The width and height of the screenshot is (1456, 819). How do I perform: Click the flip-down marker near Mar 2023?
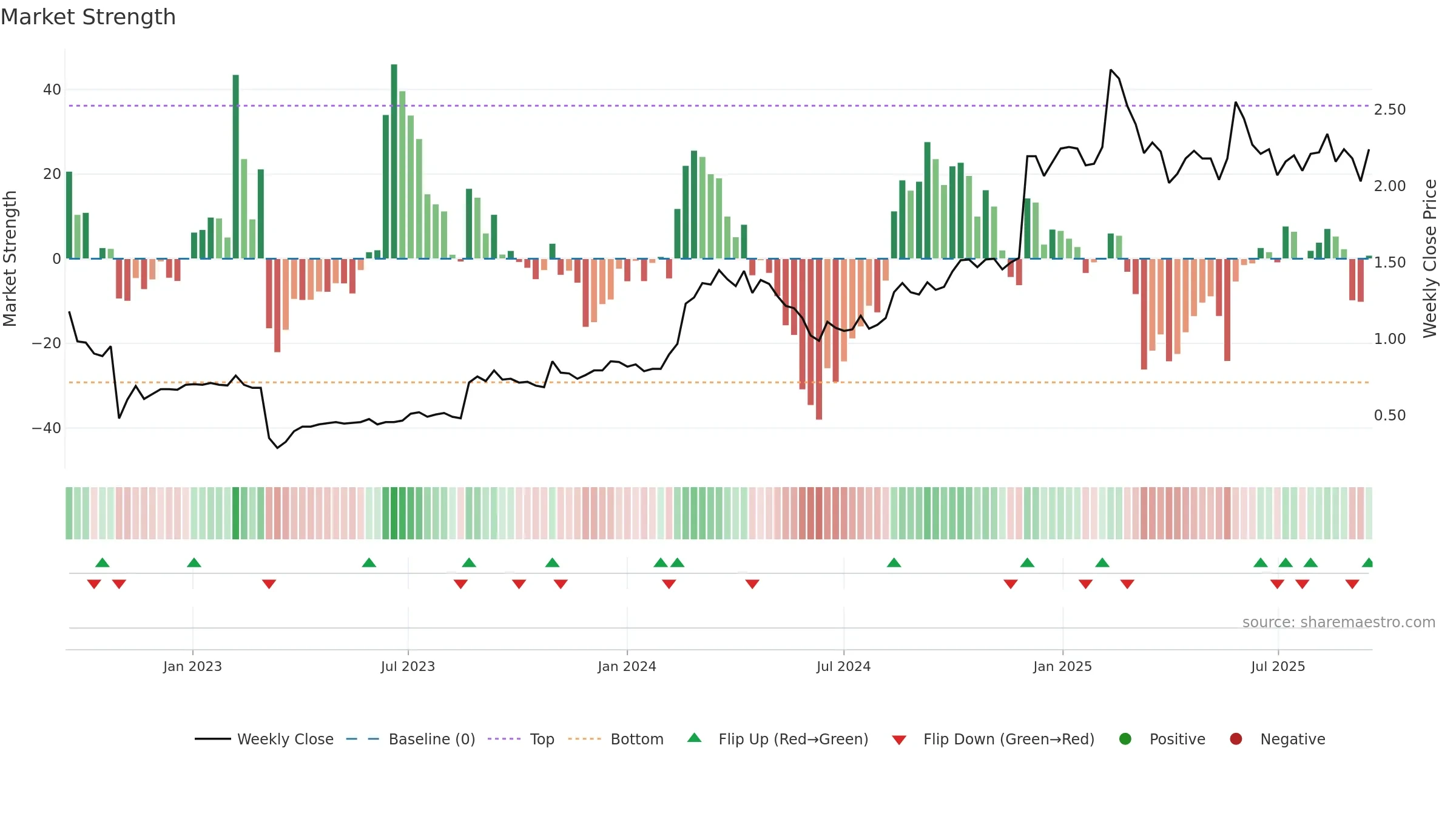[269, 584]
